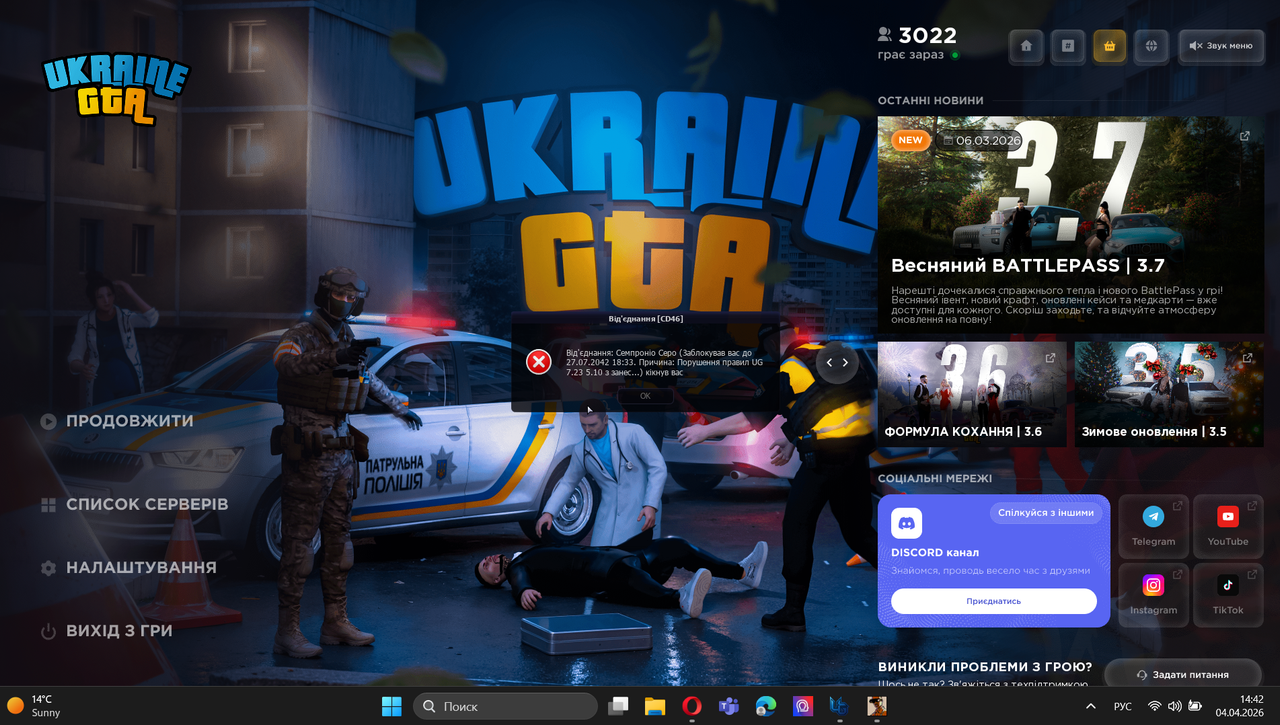Click the Від'єднання [CD46] dialog title

(x=645, y=319)
